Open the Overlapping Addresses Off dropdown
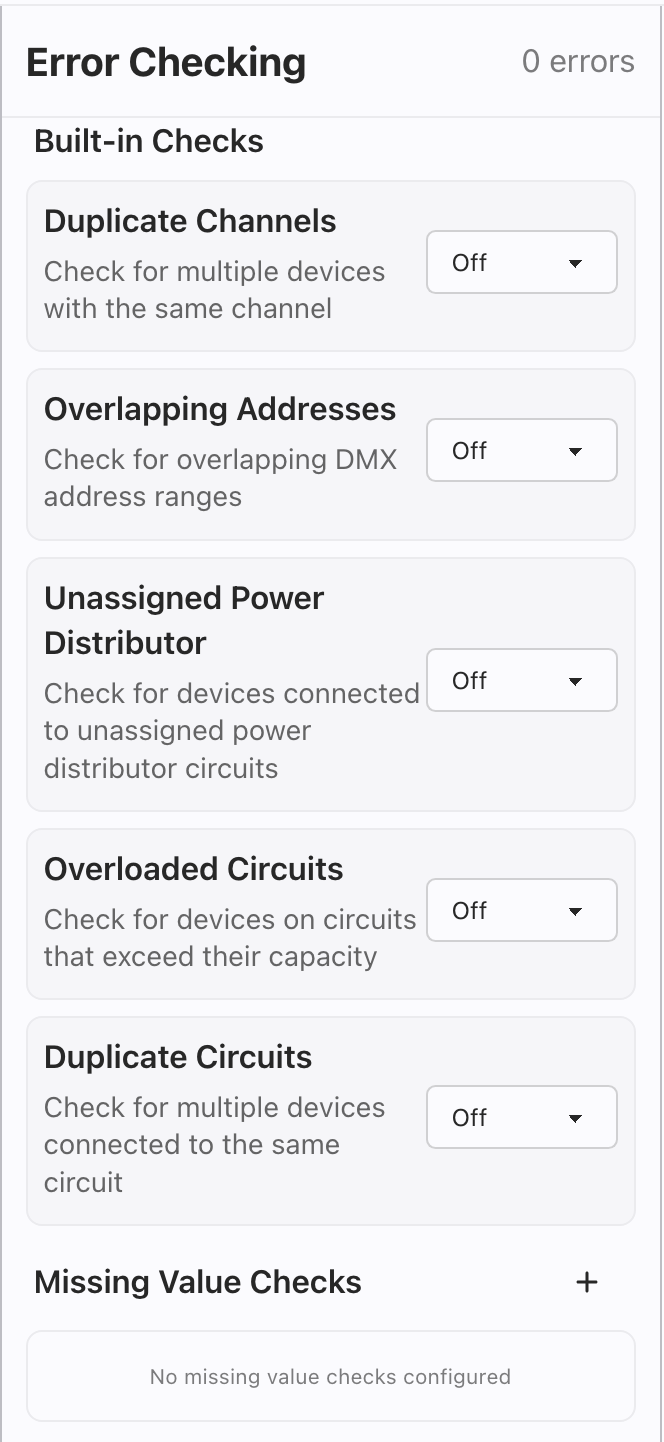The width and height of the screenshot is (664, 1442). pos(521,451)
